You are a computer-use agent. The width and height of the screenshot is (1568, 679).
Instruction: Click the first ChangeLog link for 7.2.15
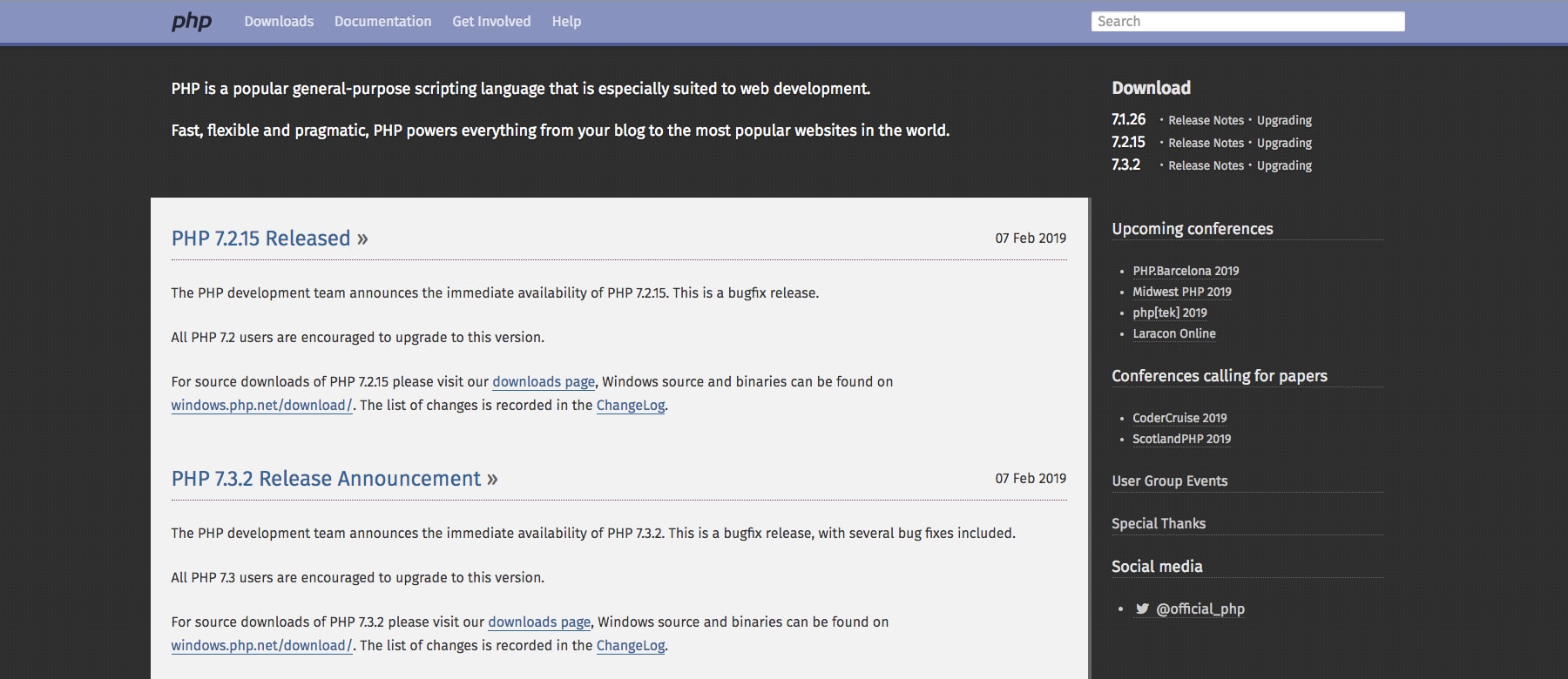pyautogui.click(x=630, y=405)
